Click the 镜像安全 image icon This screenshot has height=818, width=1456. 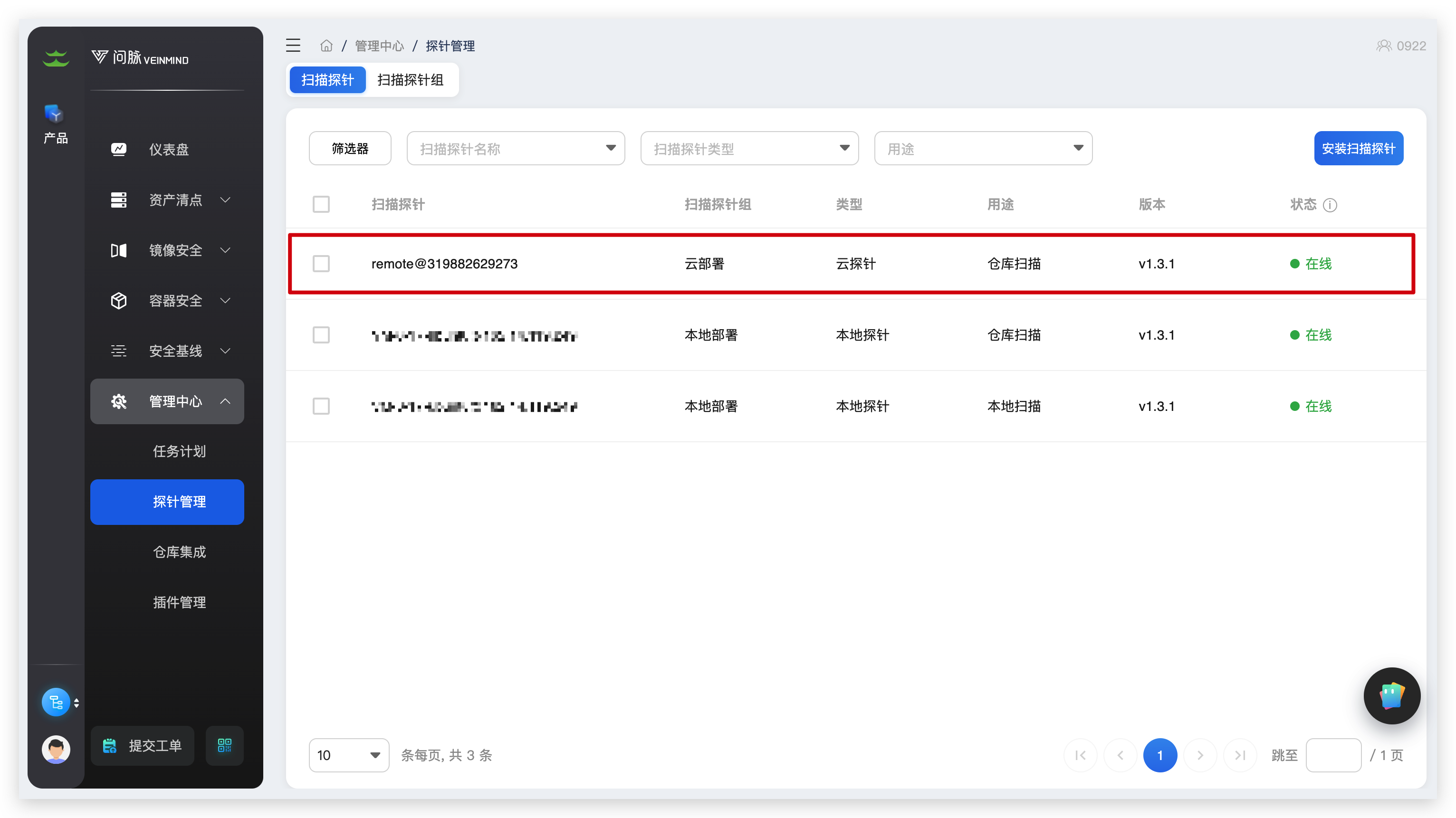[119, 250]
